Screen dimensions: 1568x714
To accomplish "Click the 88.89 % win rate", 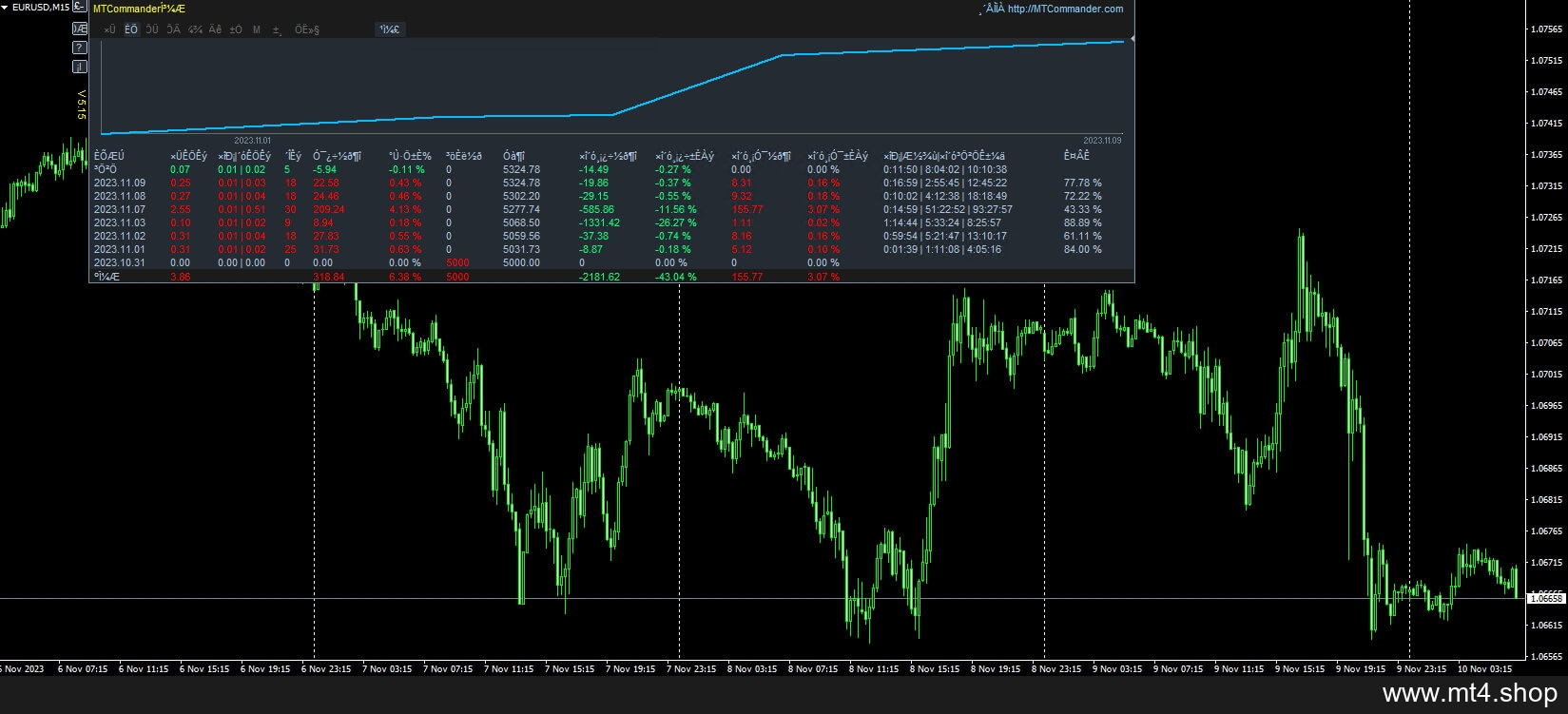I will (x=1083, y=222).
